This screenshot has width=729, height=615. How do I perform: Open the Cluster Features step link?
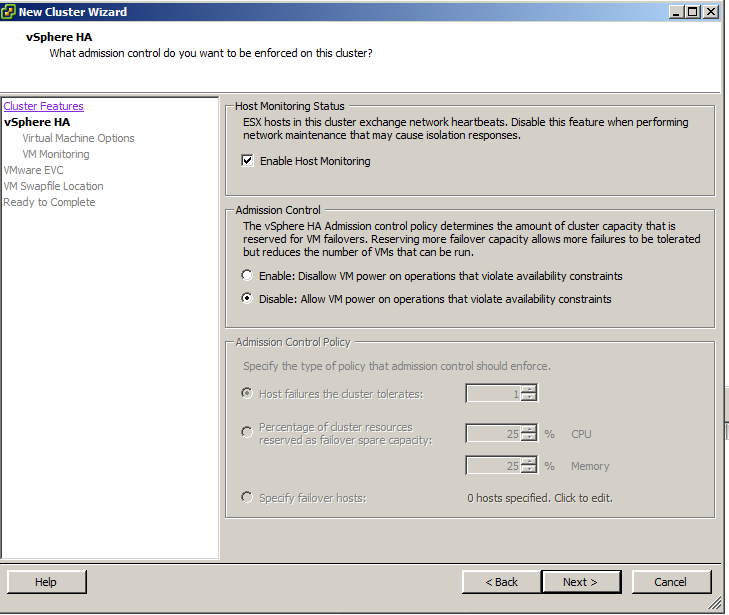pos(43,106)
